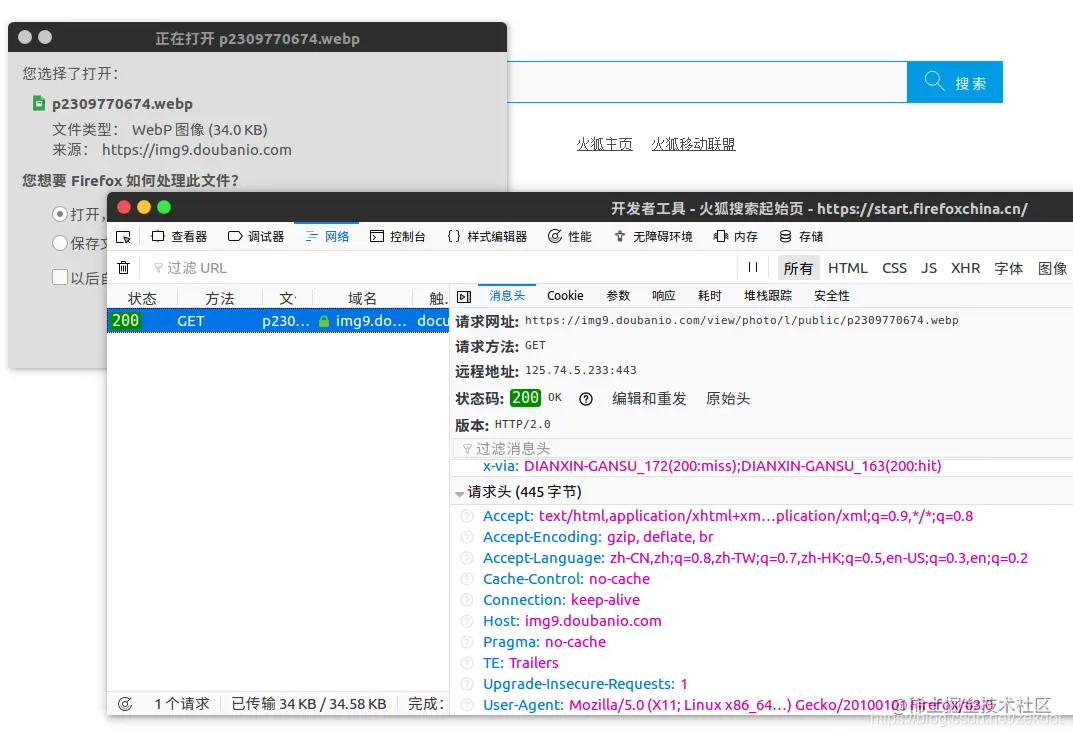Collapse the 请求头 (445 字节) section
Screen dimensions: 1073x737
point(459,493)
